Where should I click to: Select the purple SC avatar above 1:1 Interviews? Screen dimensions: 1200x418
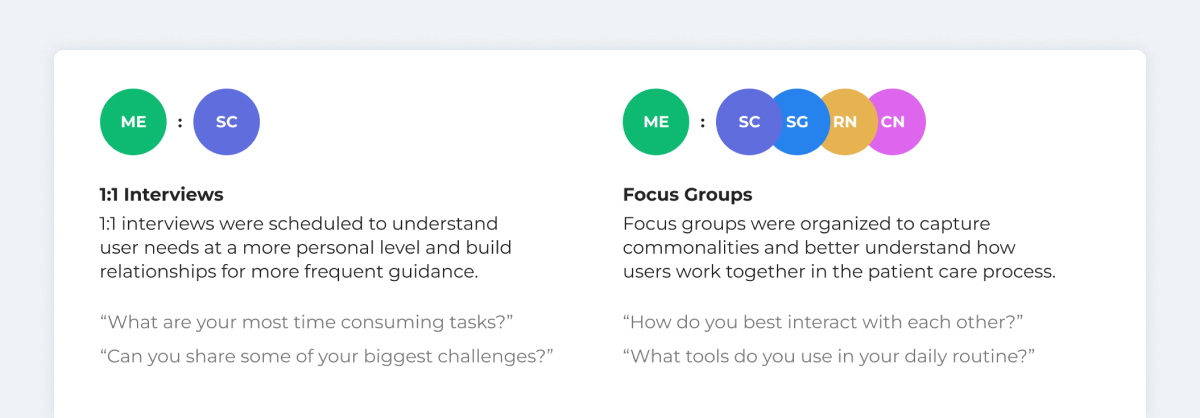pyautogui.click(x=227, y=122)
